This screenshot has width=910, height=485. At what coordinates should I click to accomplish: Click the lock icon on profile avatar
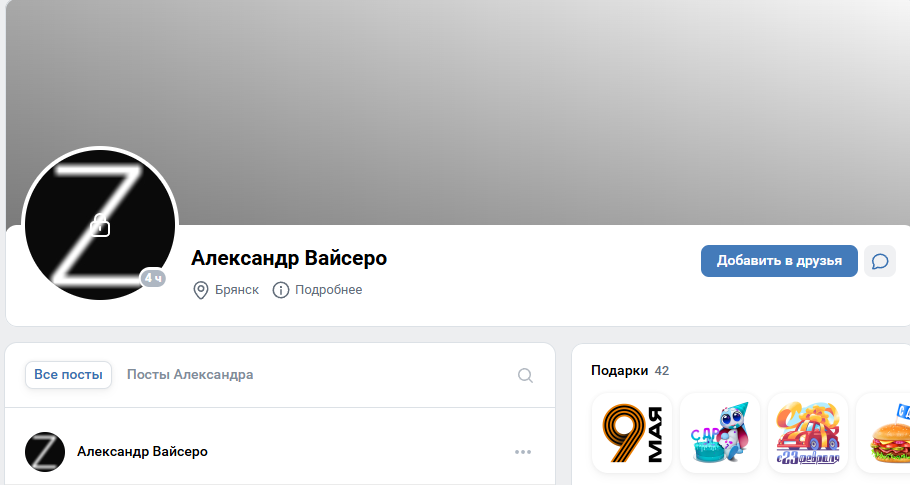point(100,225)
